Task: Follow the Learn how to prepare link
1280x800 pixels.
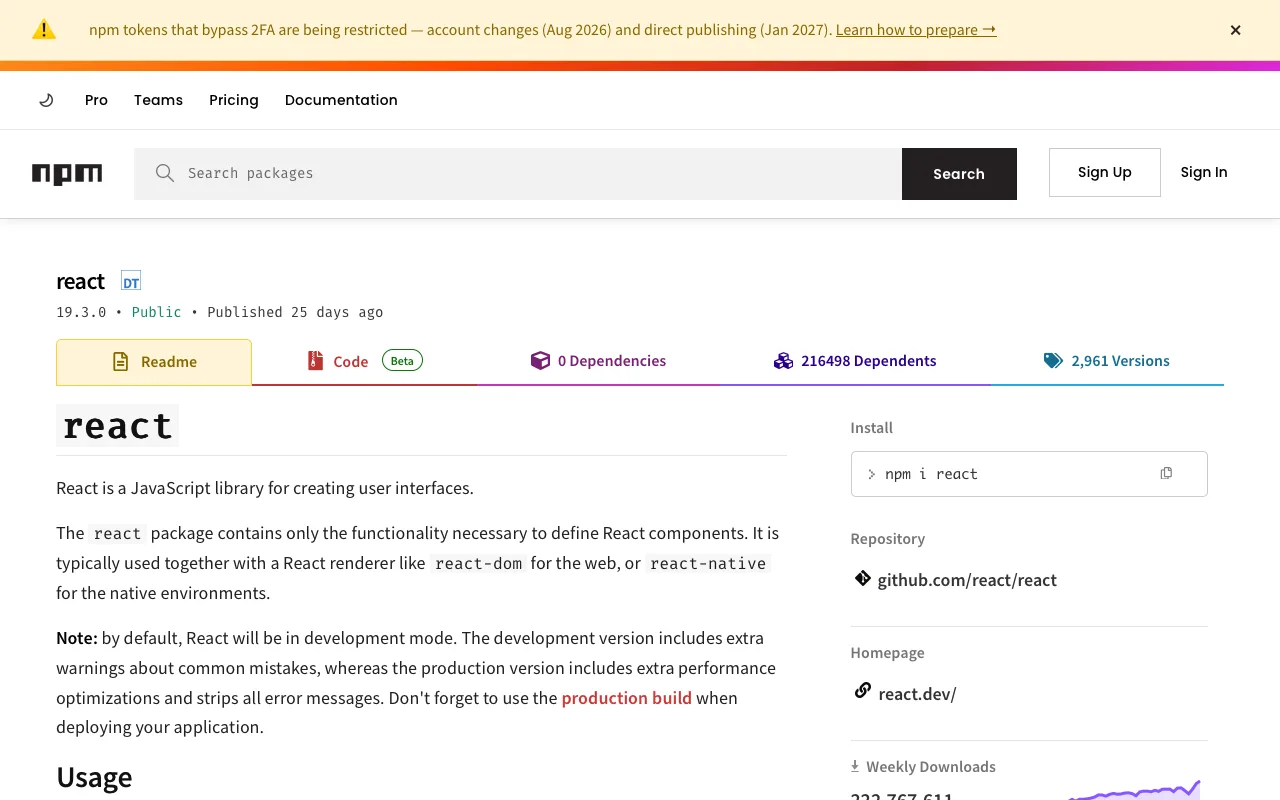Action: 916,30
